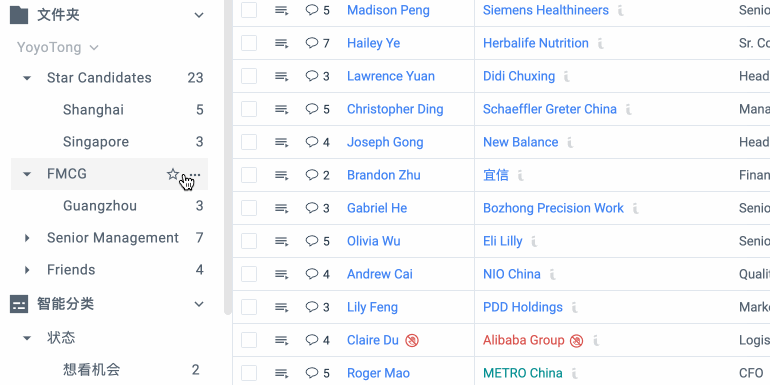Show info for Siemens Healthineers company

[x=621, y=10]
